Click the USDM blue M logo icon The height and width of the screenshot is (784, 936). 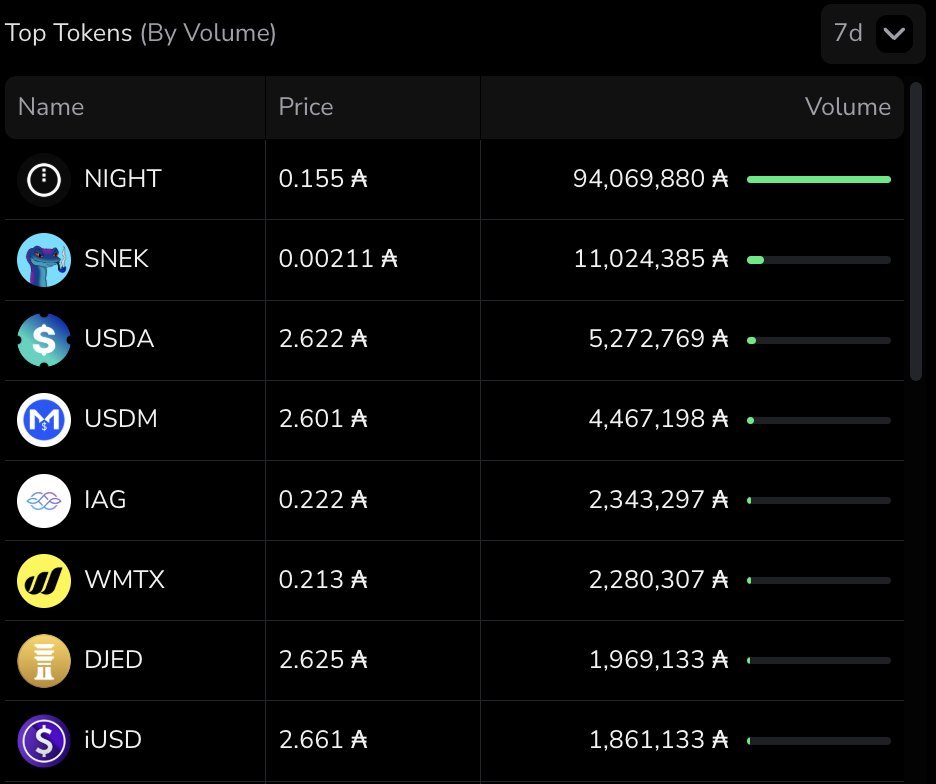pyautogui.click(x=44, y=420)
